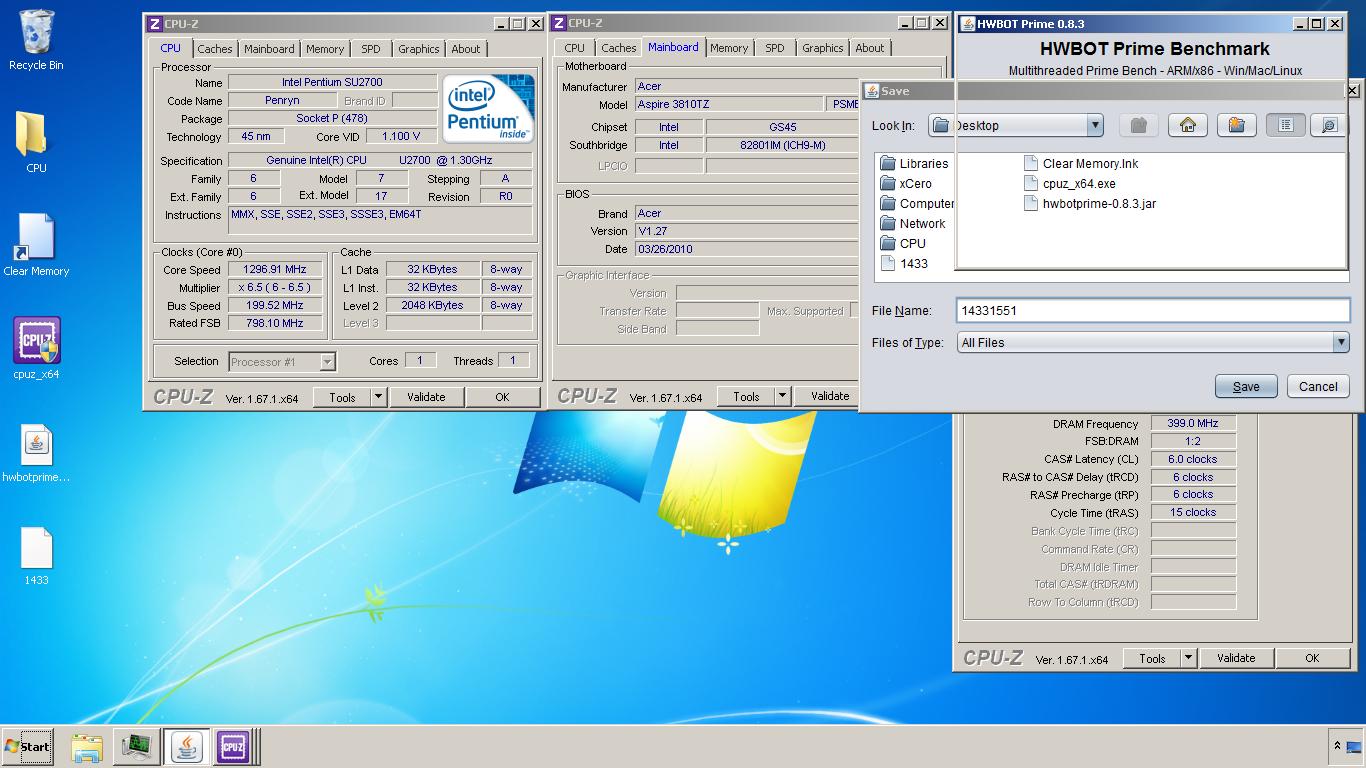Screen dimensions: 1366x768
Task: Select the 1433 file on desktop
Action: [36, 555]
